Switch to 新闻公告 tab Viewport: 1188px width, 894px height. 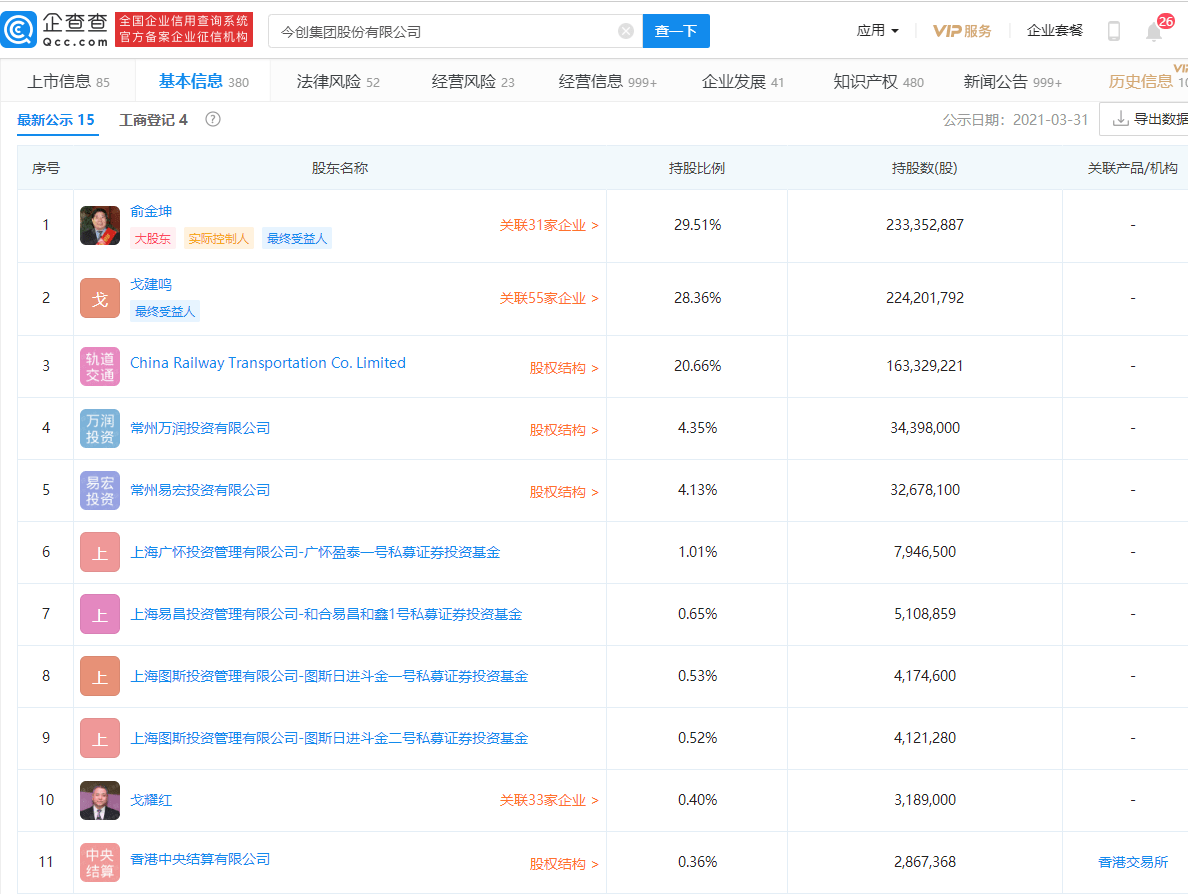[1012, 81]
